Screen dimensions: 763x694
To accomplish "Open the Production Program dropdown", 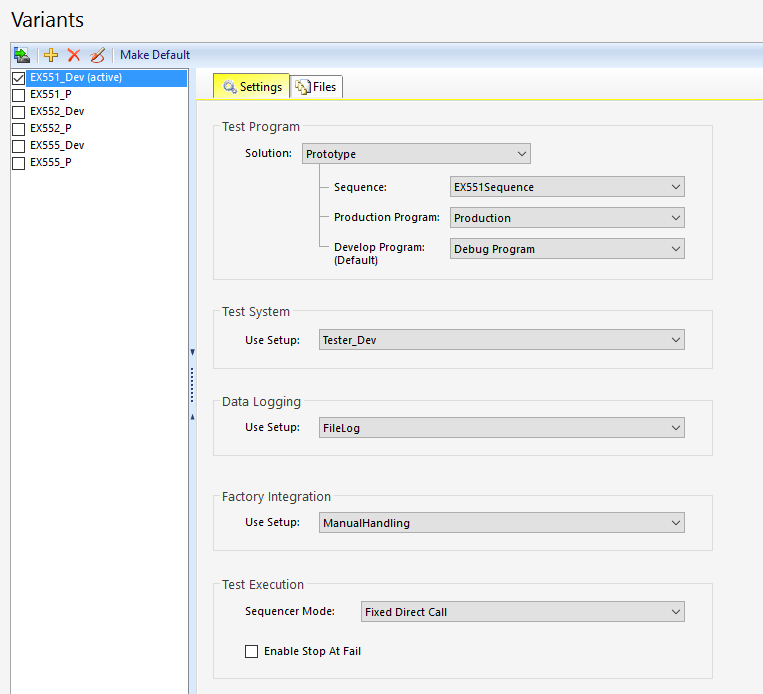I will [567, 218].
